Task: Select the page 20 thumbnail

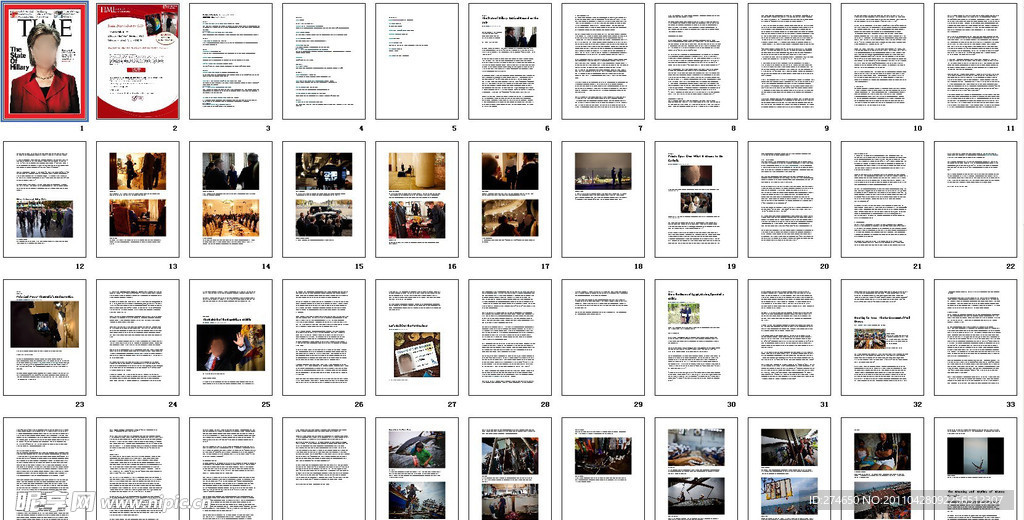Action: coord(789,199)
